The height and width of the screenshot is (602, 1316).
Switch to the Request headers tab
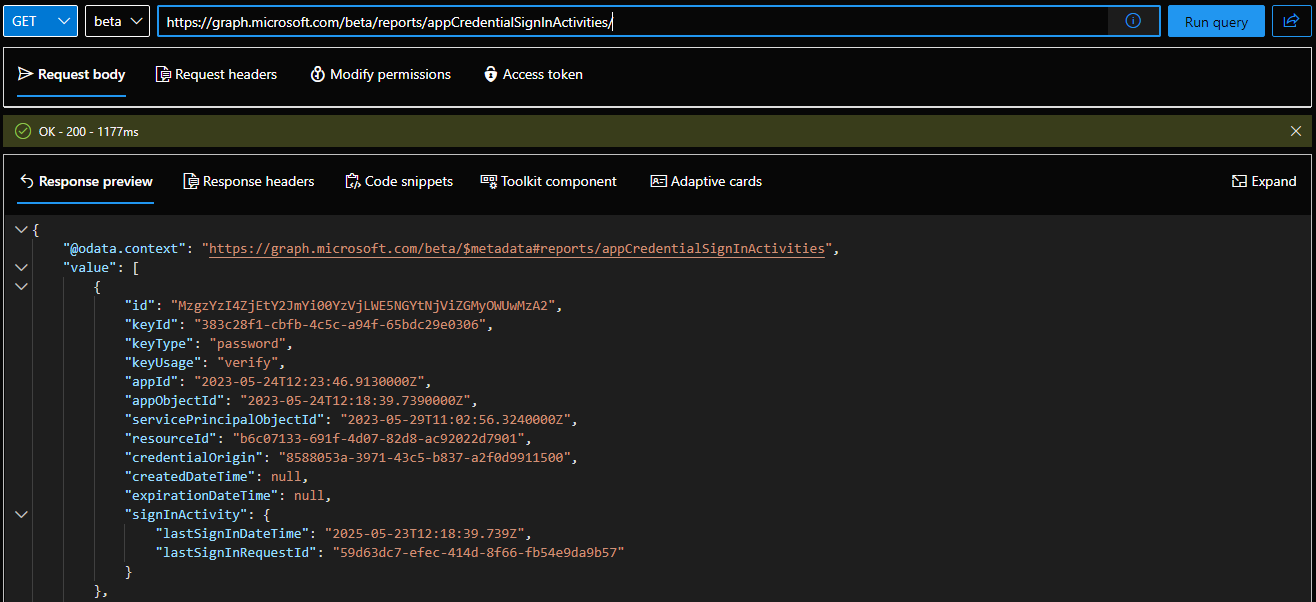tap(216, 74)
